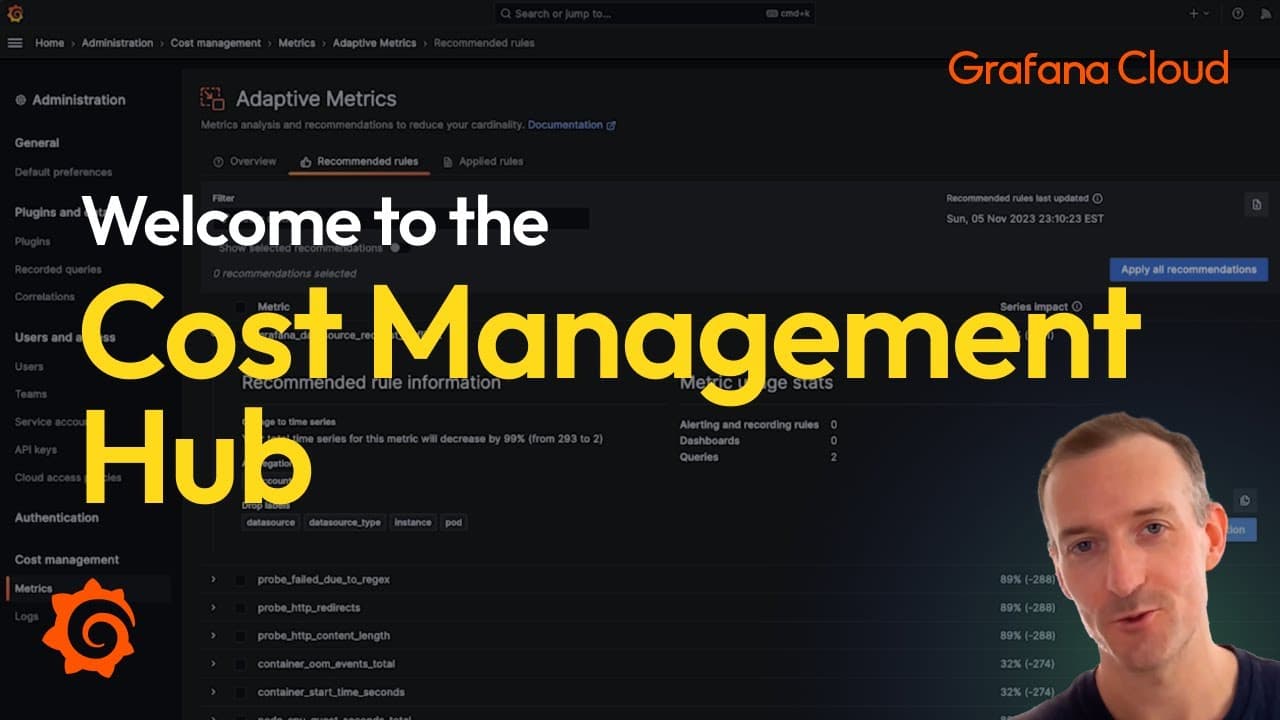Click the pod drop label tag

click(454, 522)
